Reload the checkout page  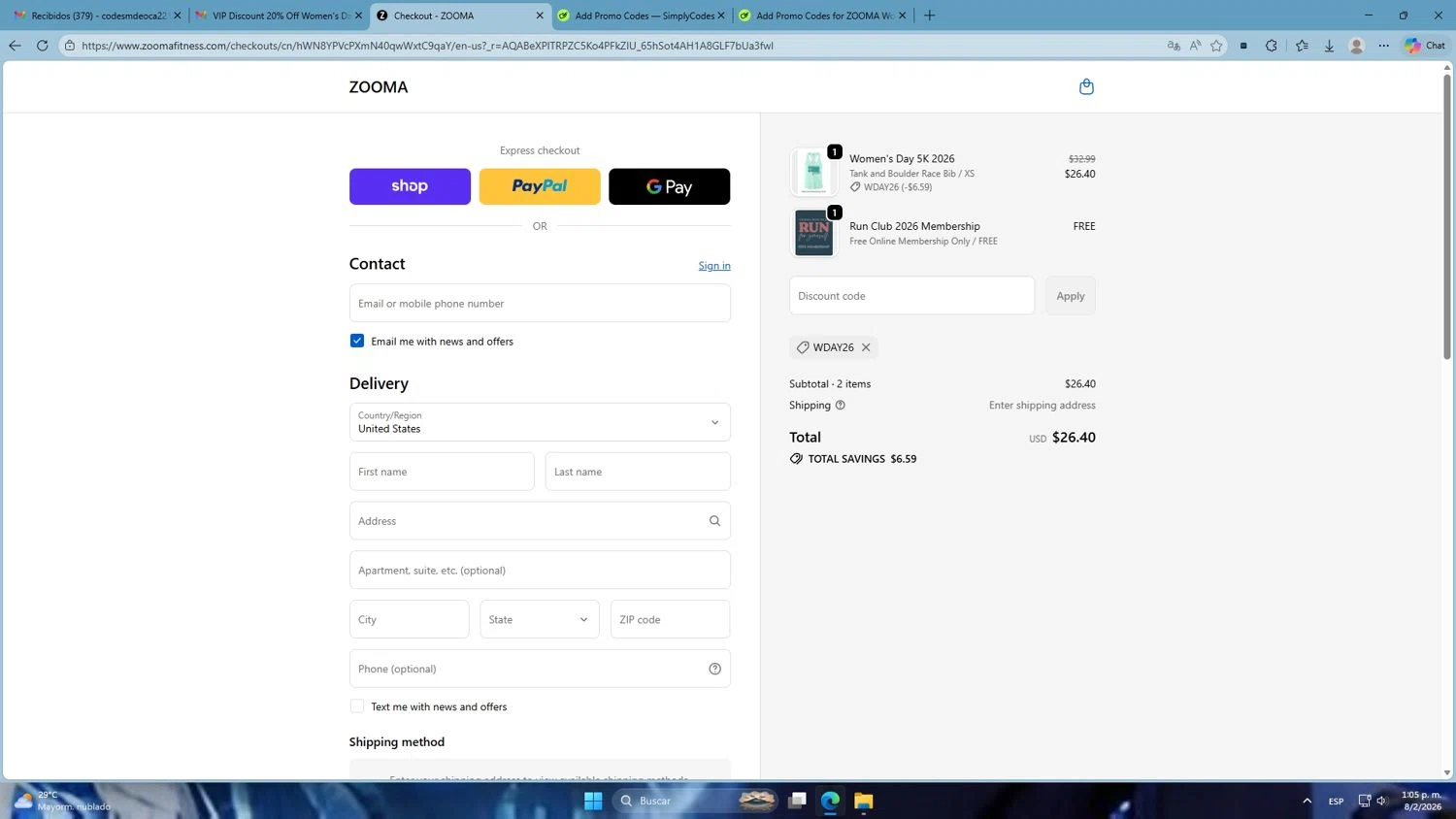[42, 46]
